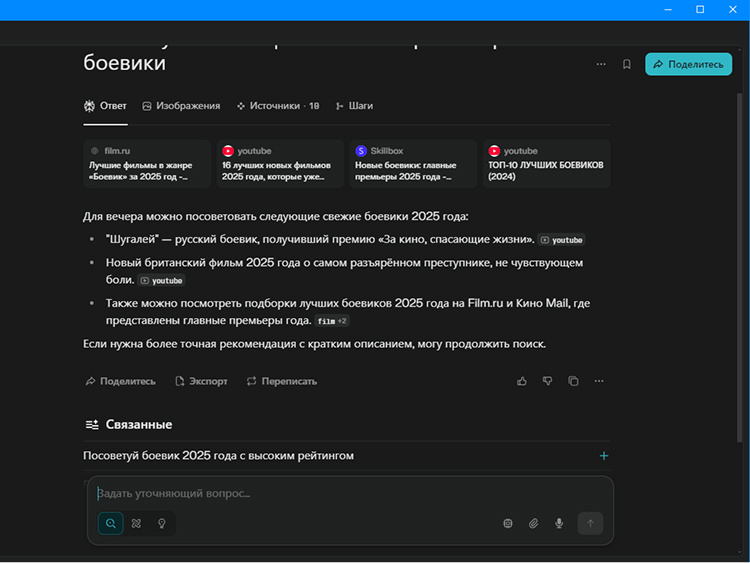Open the sources selector globe icon
The height and width of the screenshot is (563, 750).
point(508,523)
